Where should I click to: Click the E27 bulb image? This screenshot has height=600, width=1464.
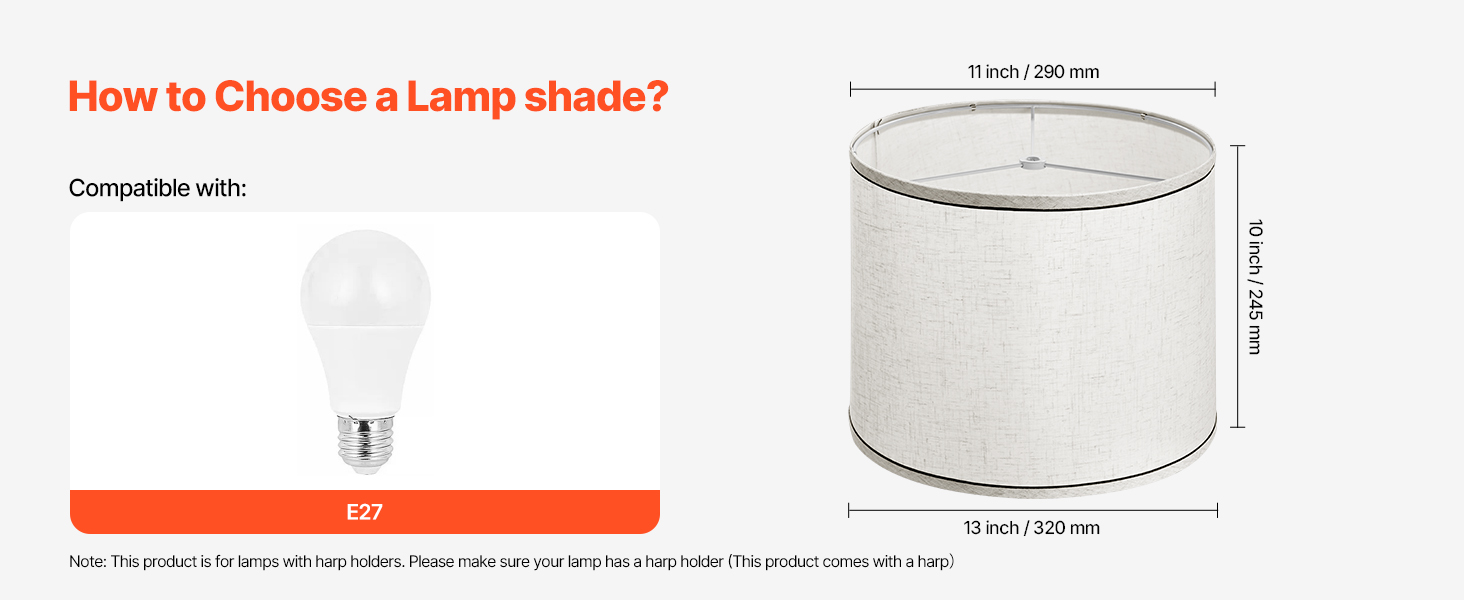tap(365, 350)
